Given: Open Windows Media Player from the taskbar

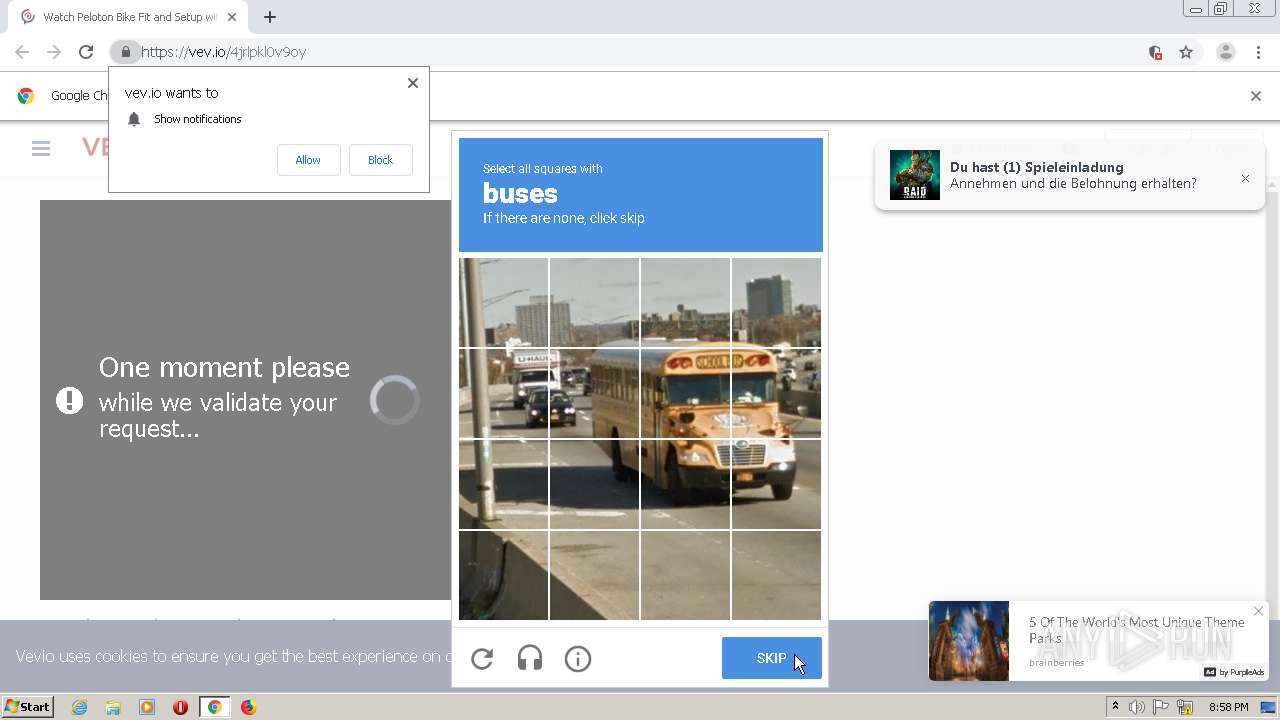Looking at the screenshot, I should click(147, 707).
